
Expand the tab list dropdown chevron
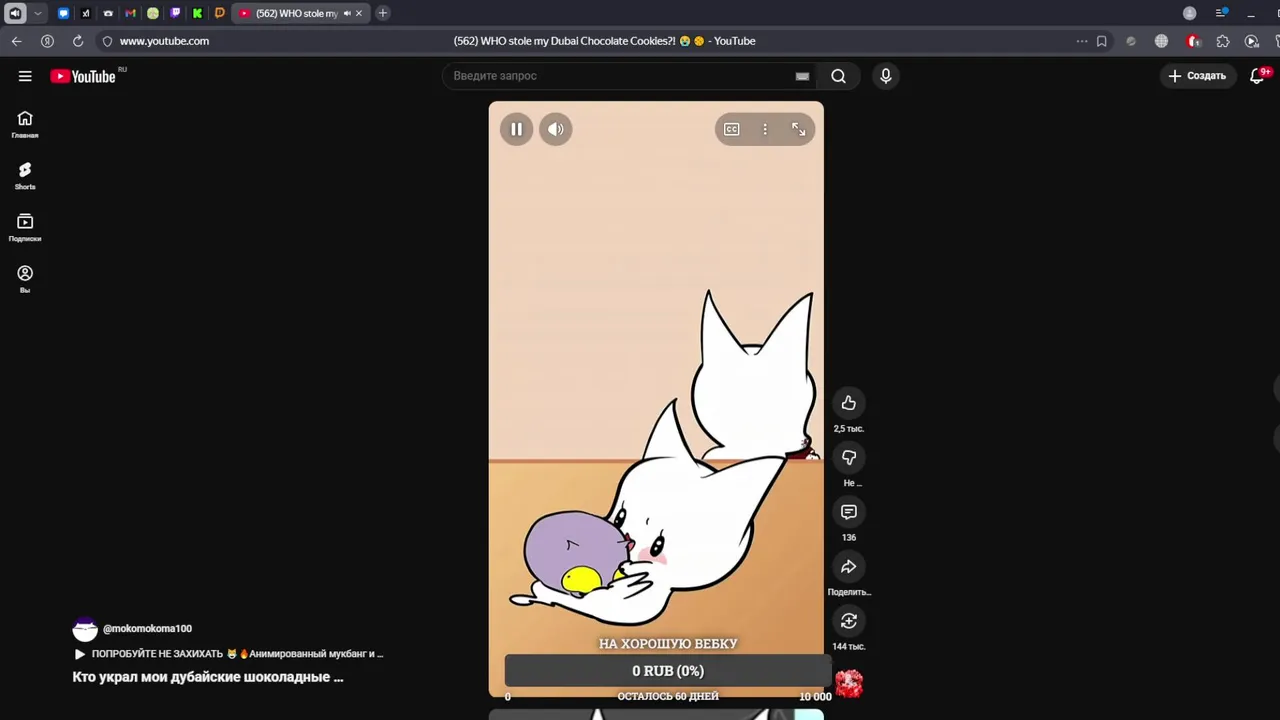click(38, 13)
